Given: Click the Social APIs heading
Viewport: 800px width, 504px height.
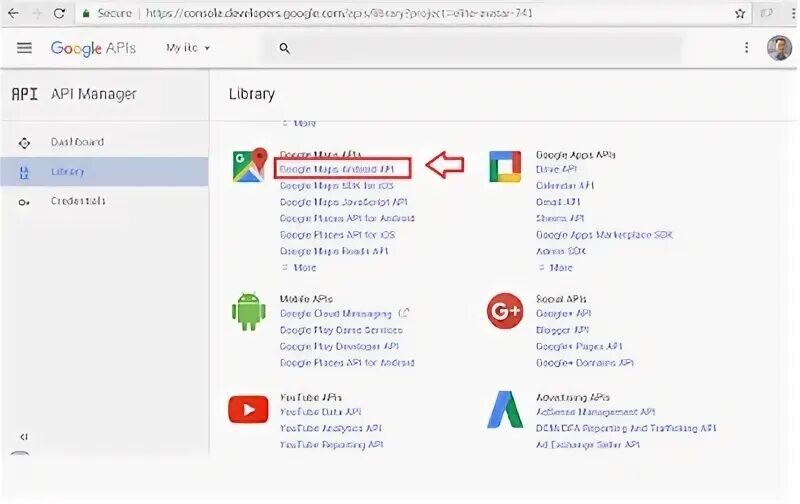Looking at the screenshot, I should [561, 298].
